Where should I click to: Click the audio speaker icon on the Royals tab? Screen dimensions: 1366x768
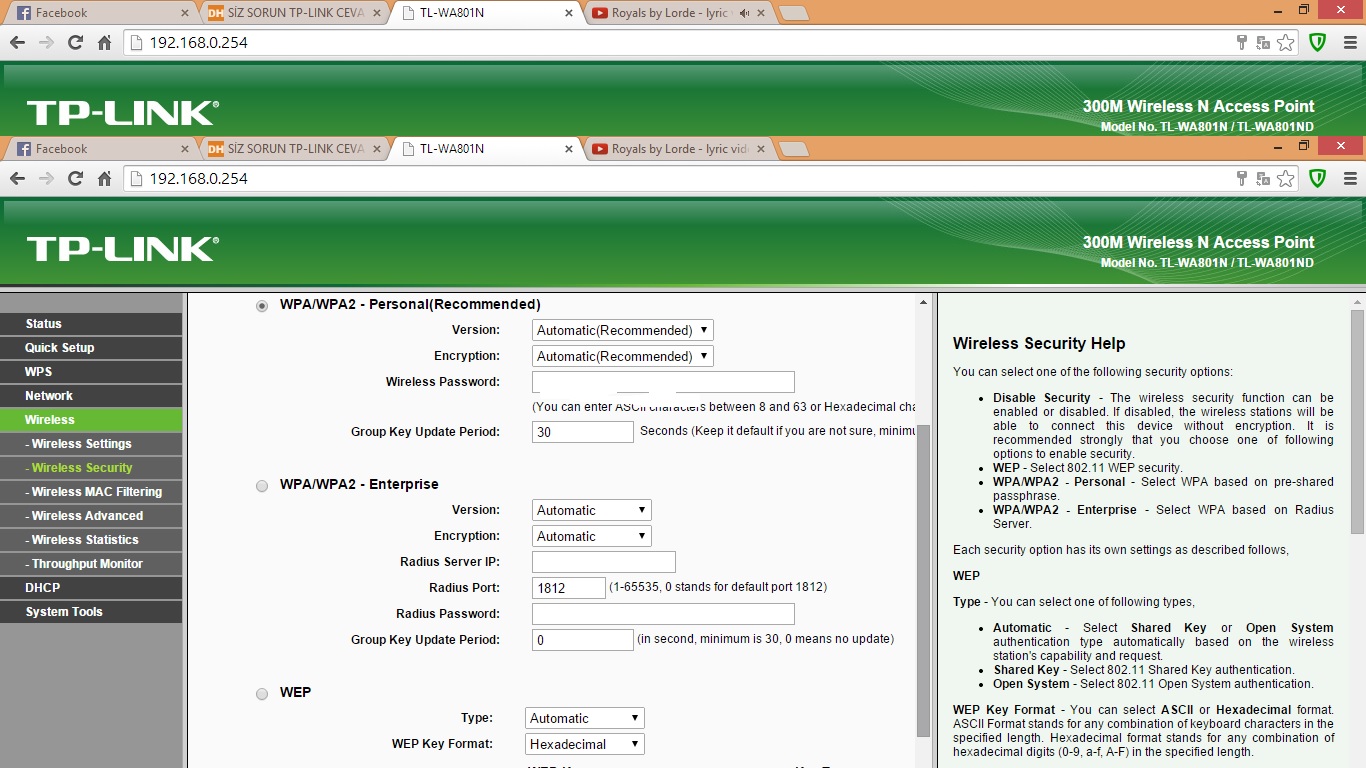[x=744, y=13]
